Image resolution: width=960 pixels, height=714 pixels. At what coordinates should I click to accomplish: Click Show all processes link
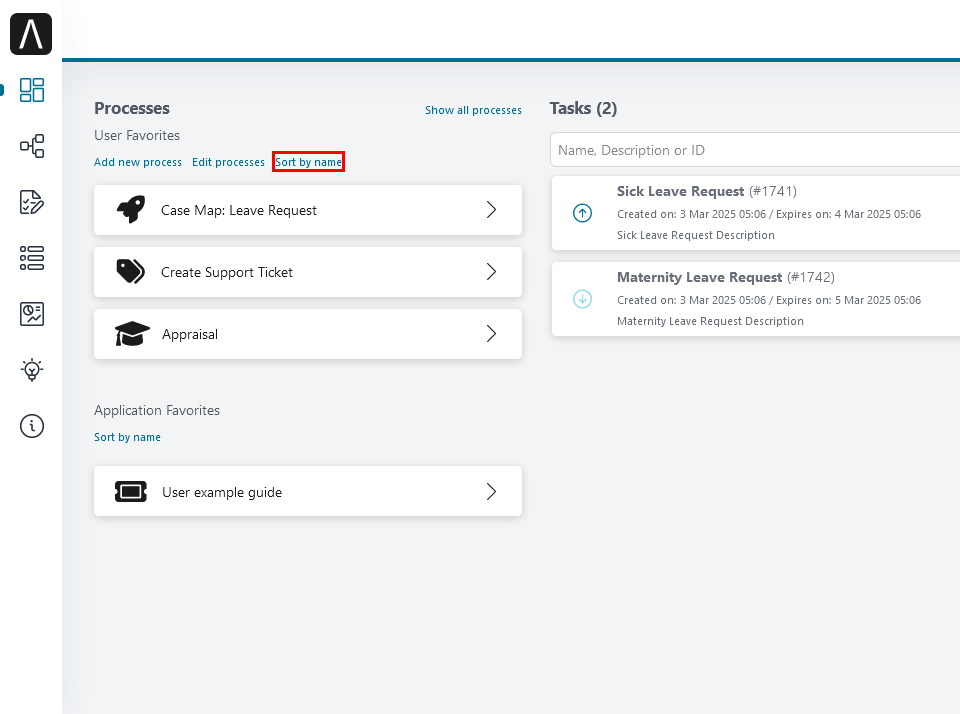pyautogui.click(x=473, y=110)
